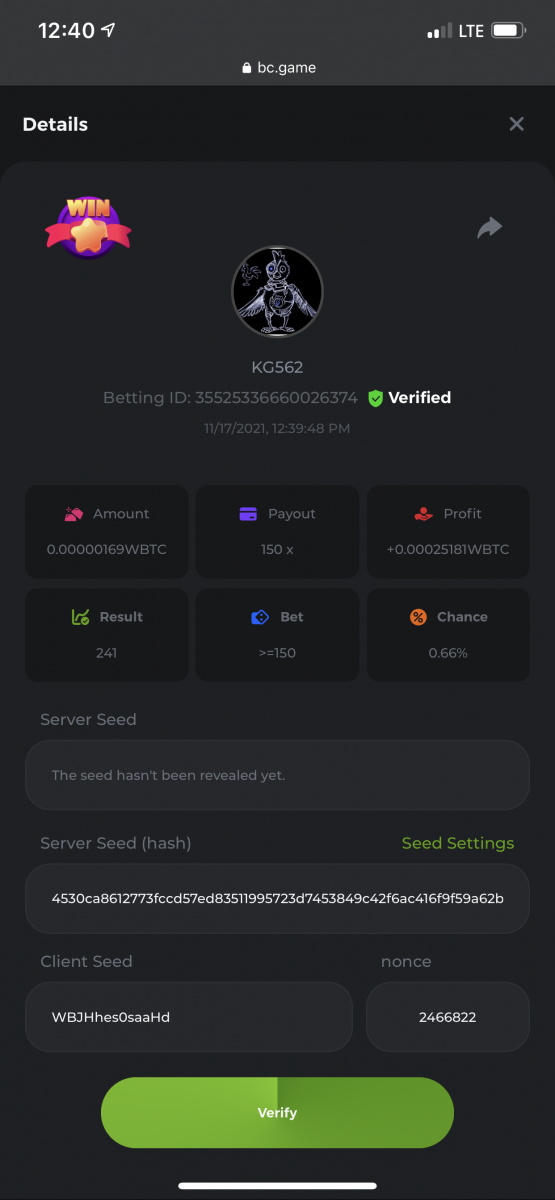Viewport: 555px width, 1200px height.
Task: Tap the bc.game address bar
Action: tap(278, 68)
